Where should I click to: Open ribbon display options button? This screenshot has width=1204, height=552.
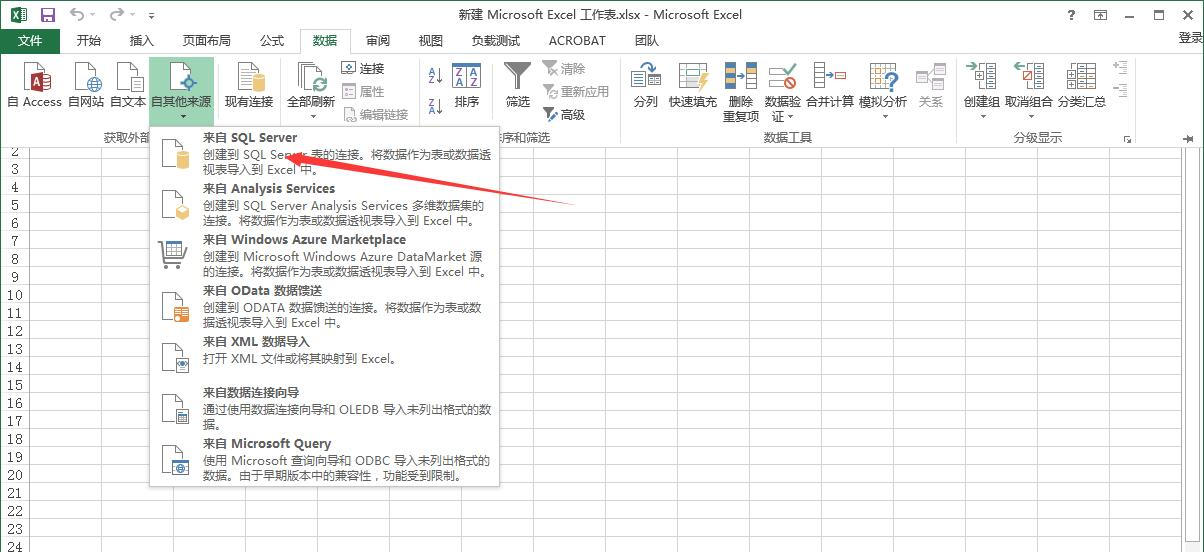click(x=1100, y=14)
